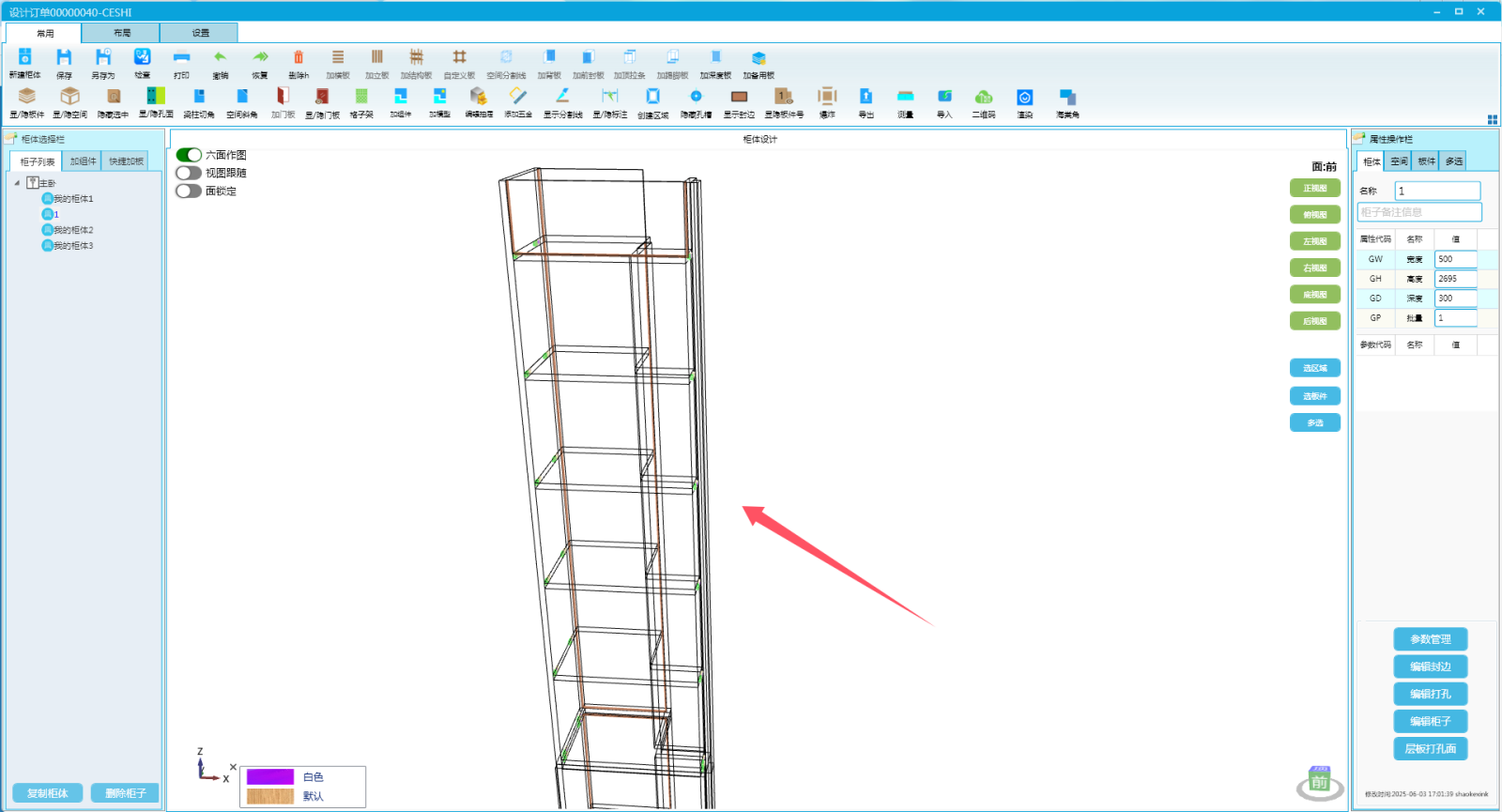Select the 梁柱切角 beam cut tool
Image resolution: width=1502 pixels, height=812 pixels.
tap(199, 96)
